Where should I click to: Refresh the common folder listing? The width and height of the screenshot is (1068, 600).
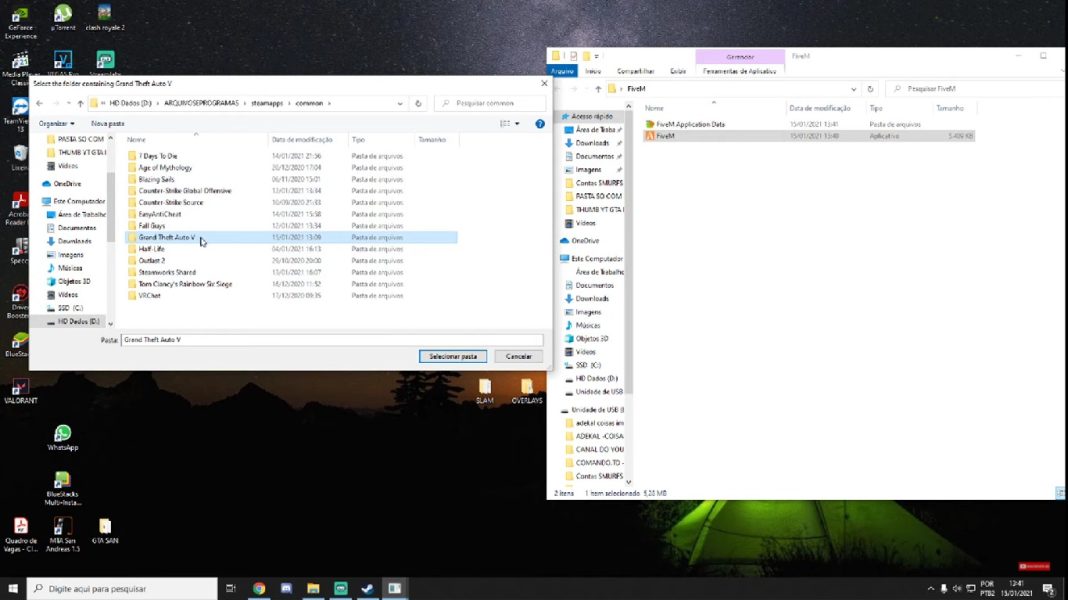click(x=418, y=104)
